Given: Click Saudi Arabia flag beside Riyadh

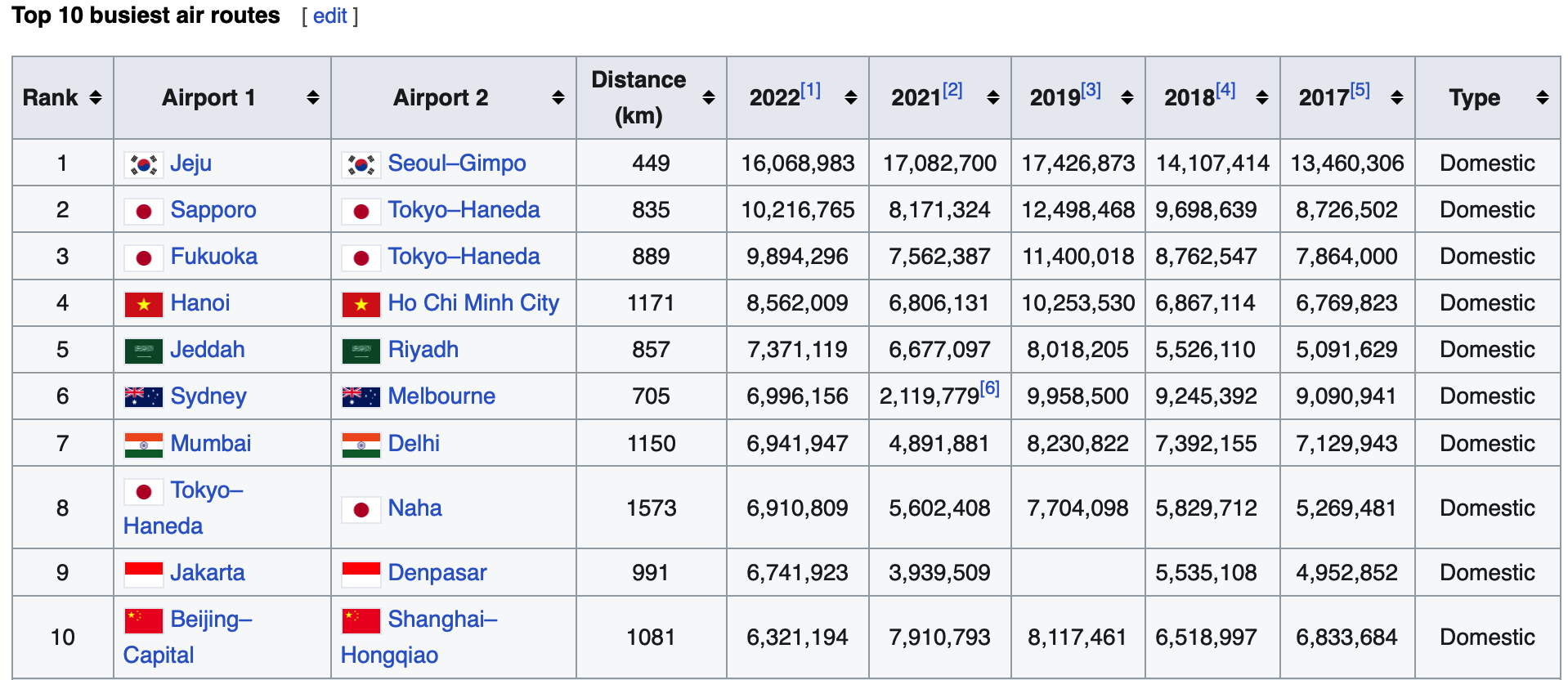Looking at the screenshot, I should click(x=361, y=351).
